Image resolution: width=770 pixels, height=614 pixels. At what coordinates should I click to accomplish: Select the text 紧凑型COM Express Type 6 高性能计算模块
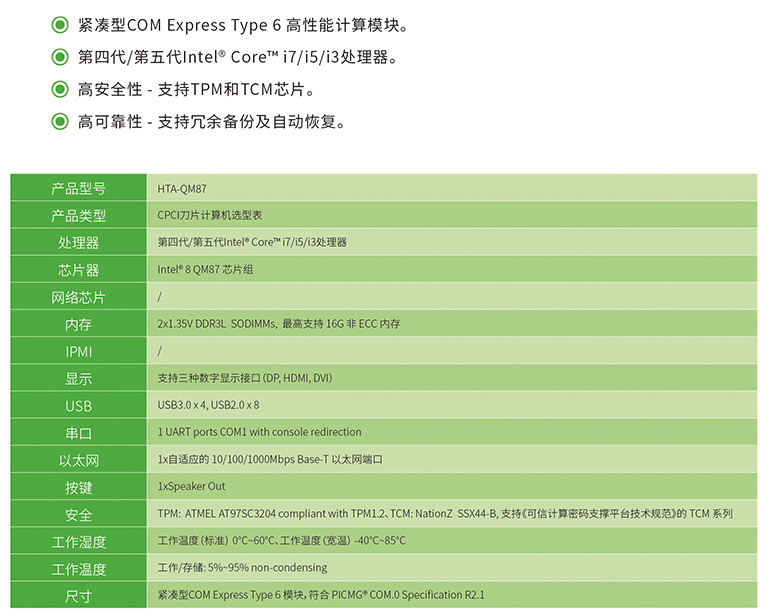pyautogui.click(x=243, y=25)
